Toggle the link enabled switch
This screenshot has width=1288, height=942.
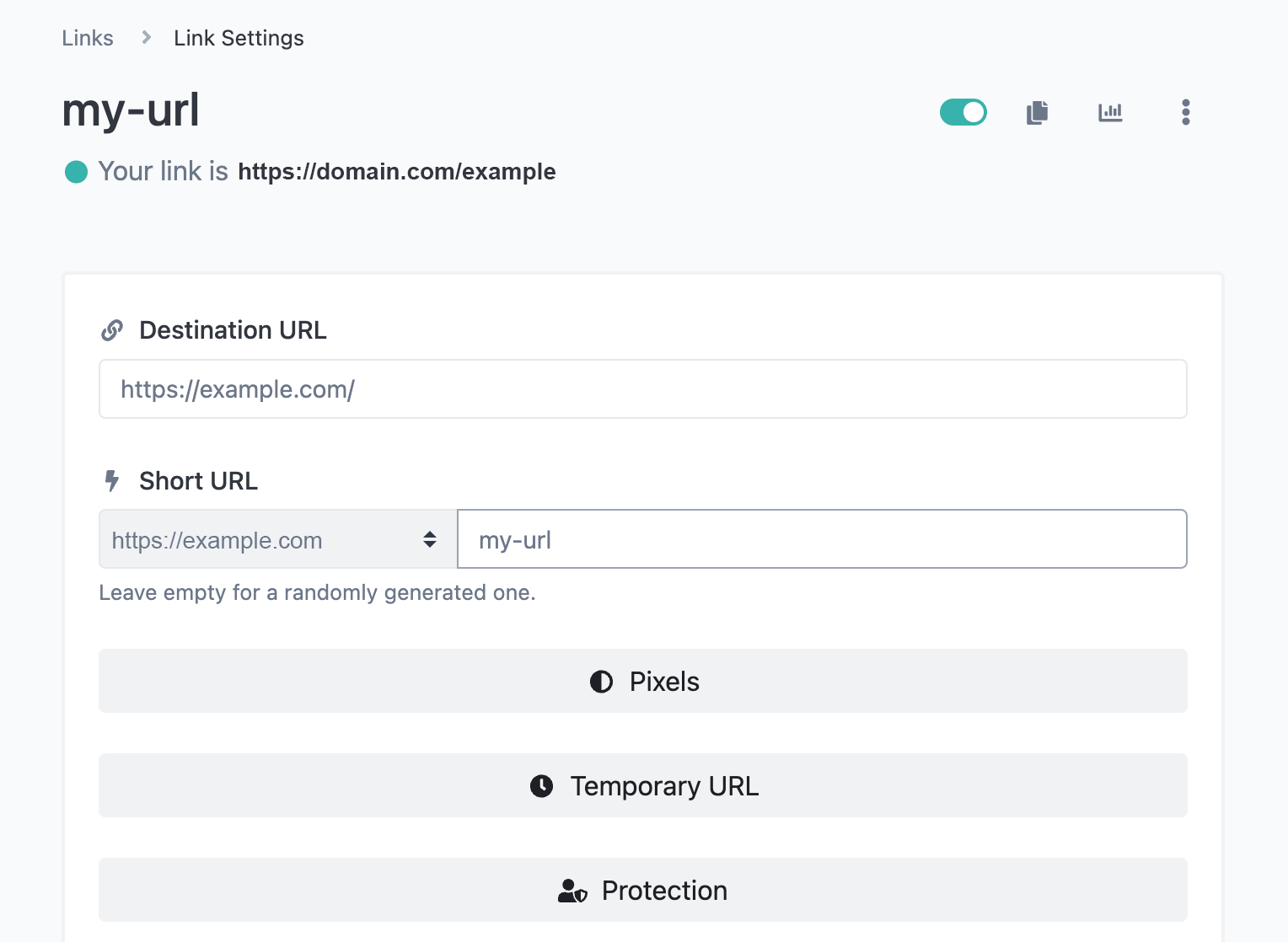coord(963,112)
